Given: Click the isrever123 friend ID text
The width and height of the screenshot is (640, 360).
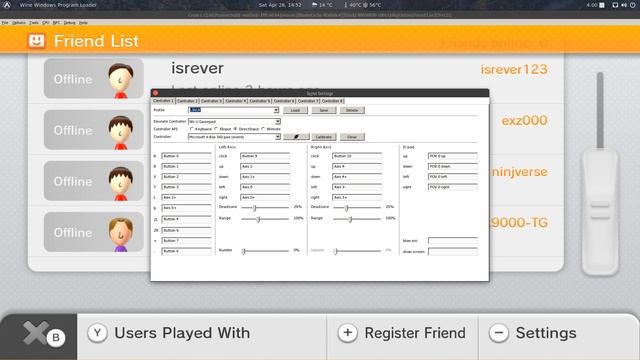Looking at the screenshot, I should pyautogui.click(x=514, y=69).
